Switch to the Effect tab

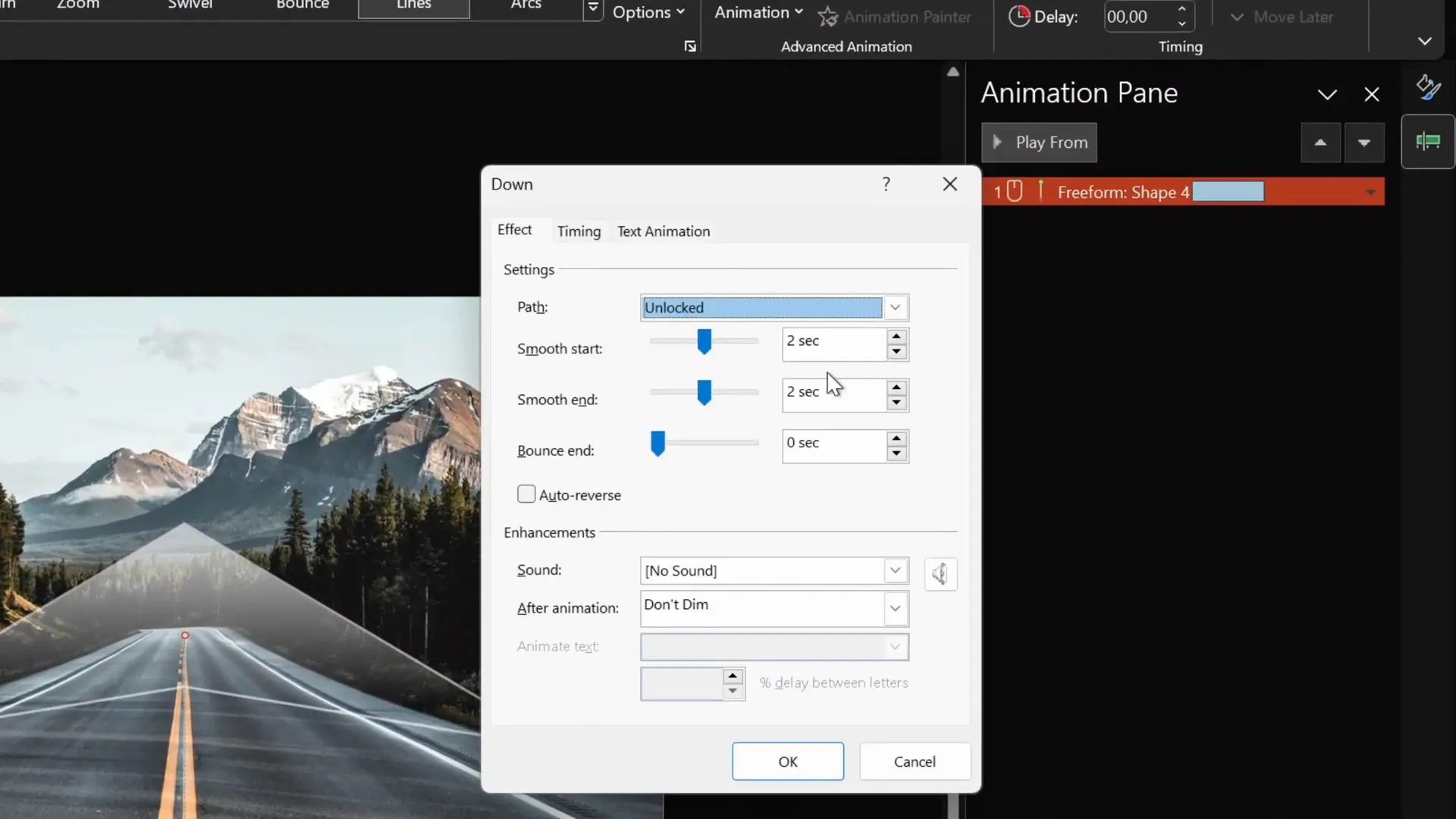pyautogui.click(x=514, y=230)
